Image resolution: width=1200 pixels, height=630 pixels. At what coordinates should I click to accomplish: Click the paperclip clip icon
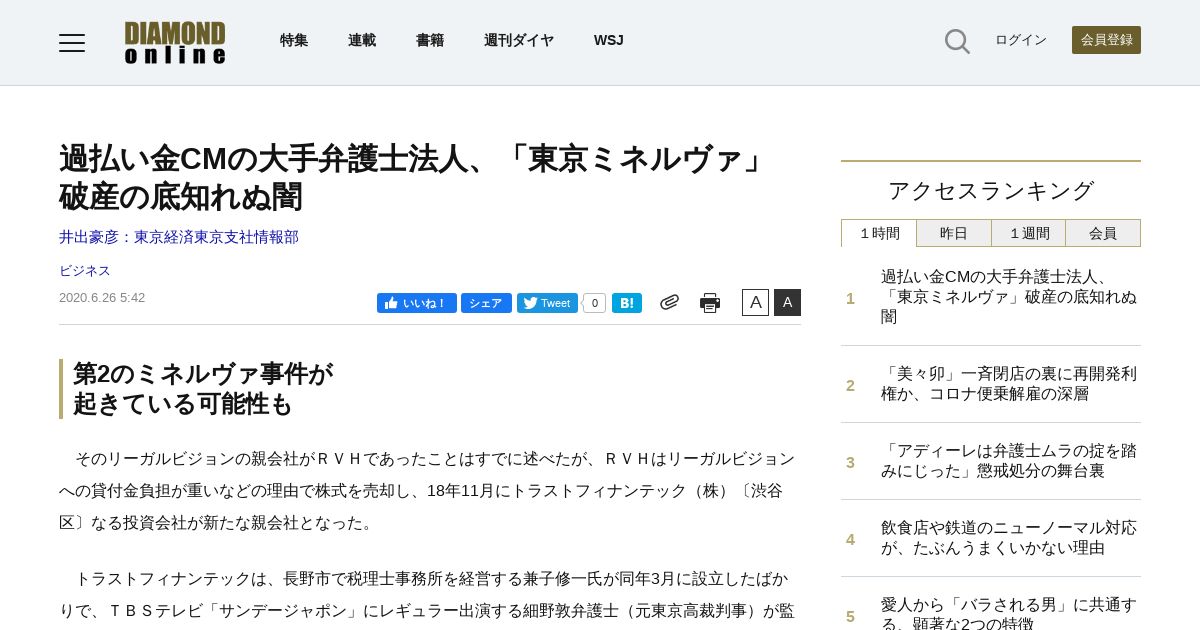(x=669, y=302)
